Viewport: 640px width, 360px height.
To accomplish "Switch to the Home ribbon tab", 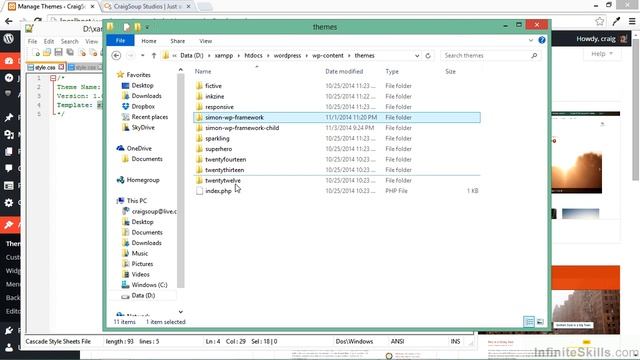I will pos(149,41).
